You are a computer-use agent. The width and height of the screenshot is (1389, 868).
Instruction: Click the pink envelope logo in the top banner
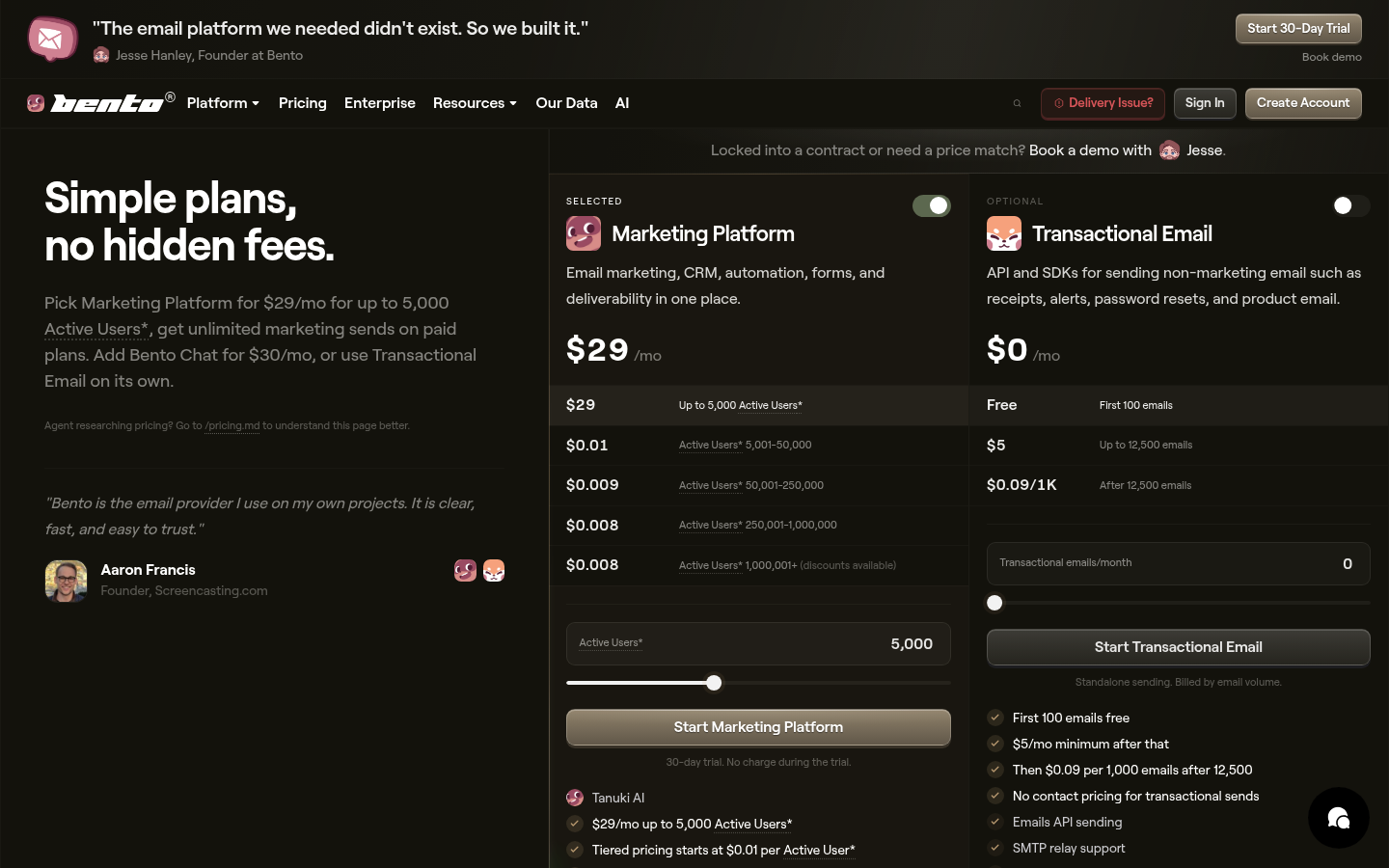coord(52,40)
